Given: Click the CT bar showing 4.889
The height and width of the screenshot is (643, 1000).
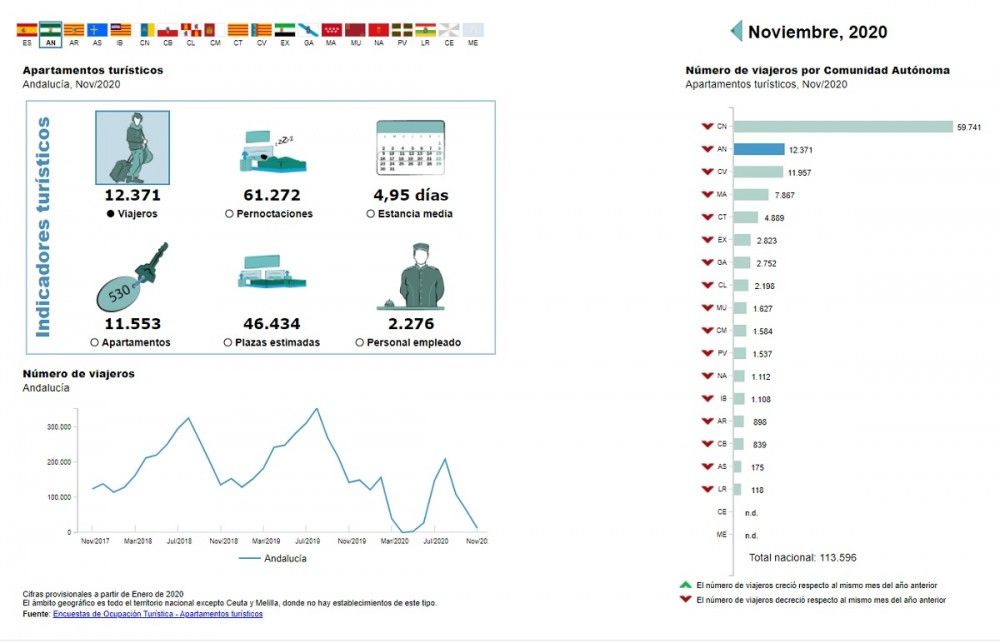Looking at the screenshot, I should [x=746, y=218].
